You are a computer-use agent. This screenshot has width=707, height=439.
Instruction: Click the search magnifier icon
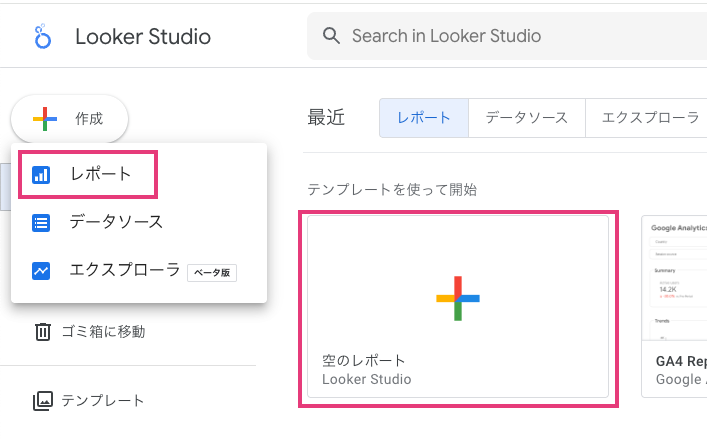[x=332, y=37]
